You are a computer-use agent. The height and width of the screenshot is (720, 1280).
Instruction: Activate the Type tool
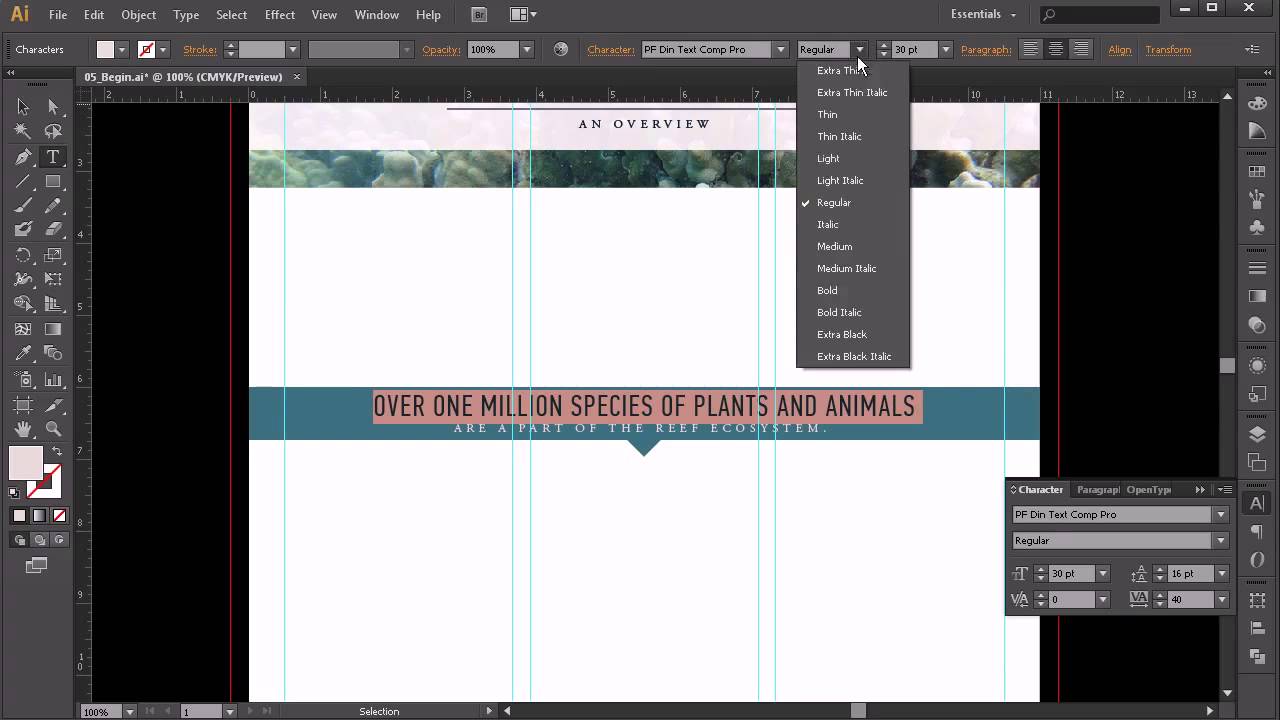tap(53, 157)
